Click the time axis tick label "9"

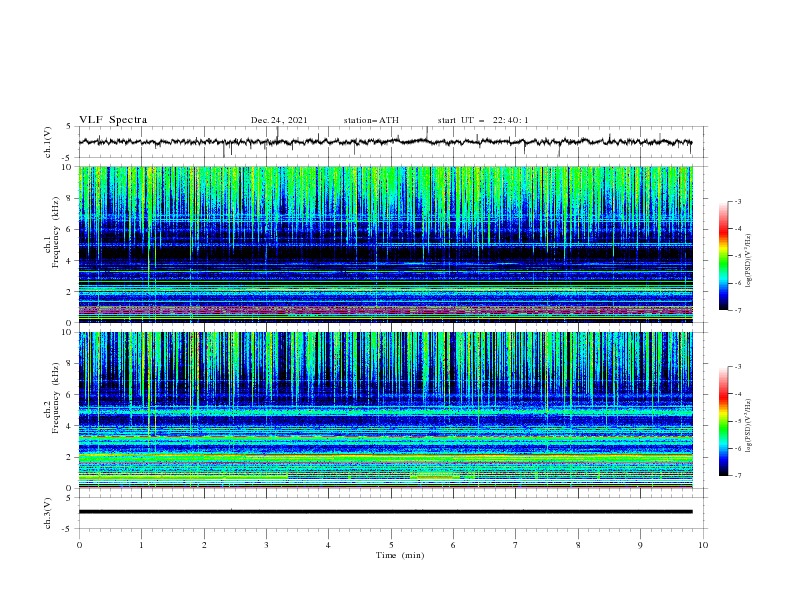(640, 545)
